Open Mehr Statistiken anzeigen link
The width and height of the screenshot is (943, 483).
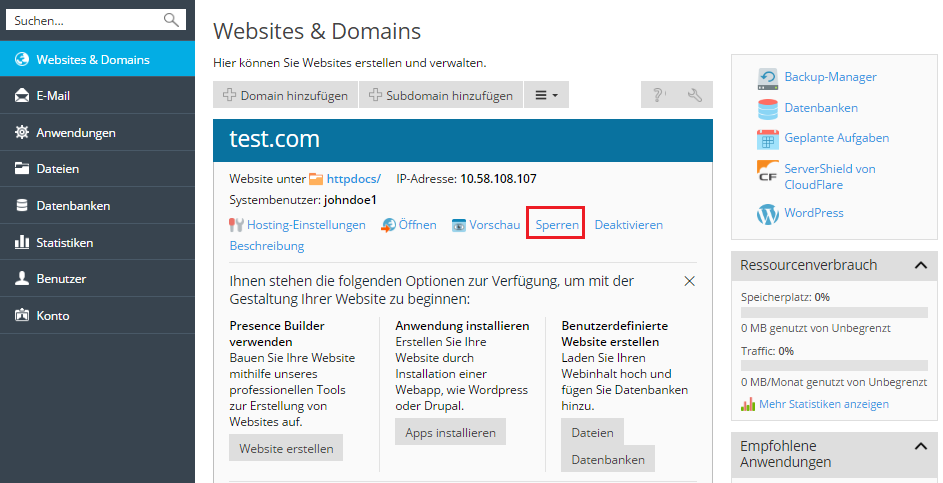pos(823,404)
